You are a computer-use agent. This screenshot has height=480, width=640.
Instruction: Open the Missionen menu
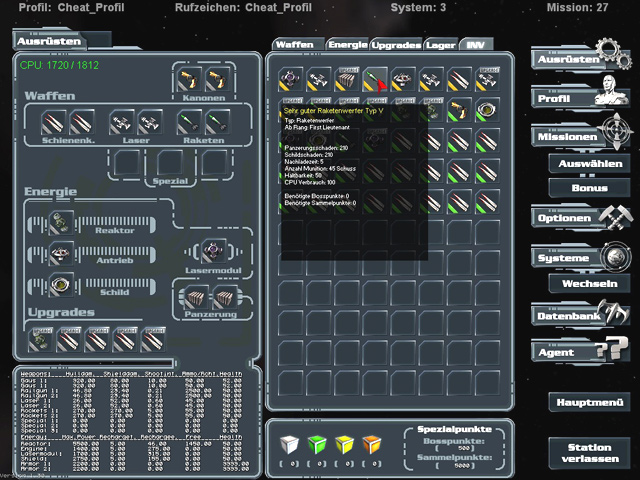[x=567, y=137]
